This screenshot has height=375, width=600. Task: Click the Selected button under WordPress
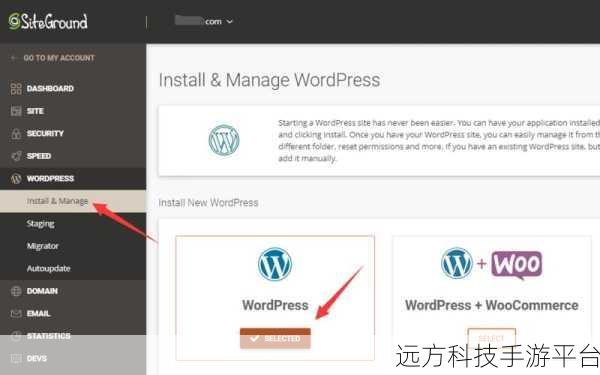(x=275, y=338)
